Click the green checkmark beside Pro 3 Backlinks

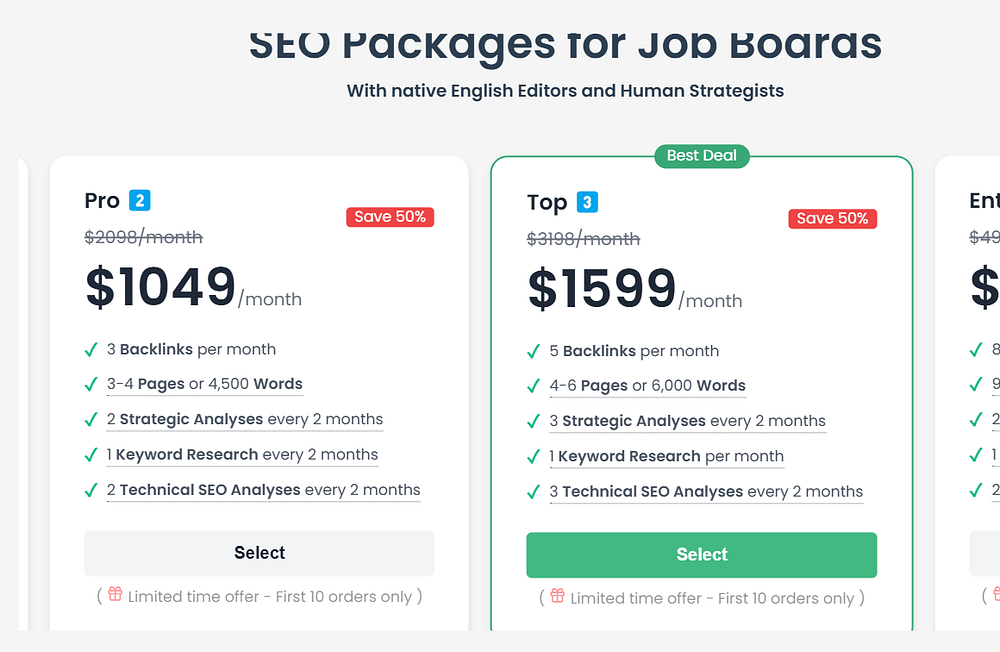[x=91, y=350]
